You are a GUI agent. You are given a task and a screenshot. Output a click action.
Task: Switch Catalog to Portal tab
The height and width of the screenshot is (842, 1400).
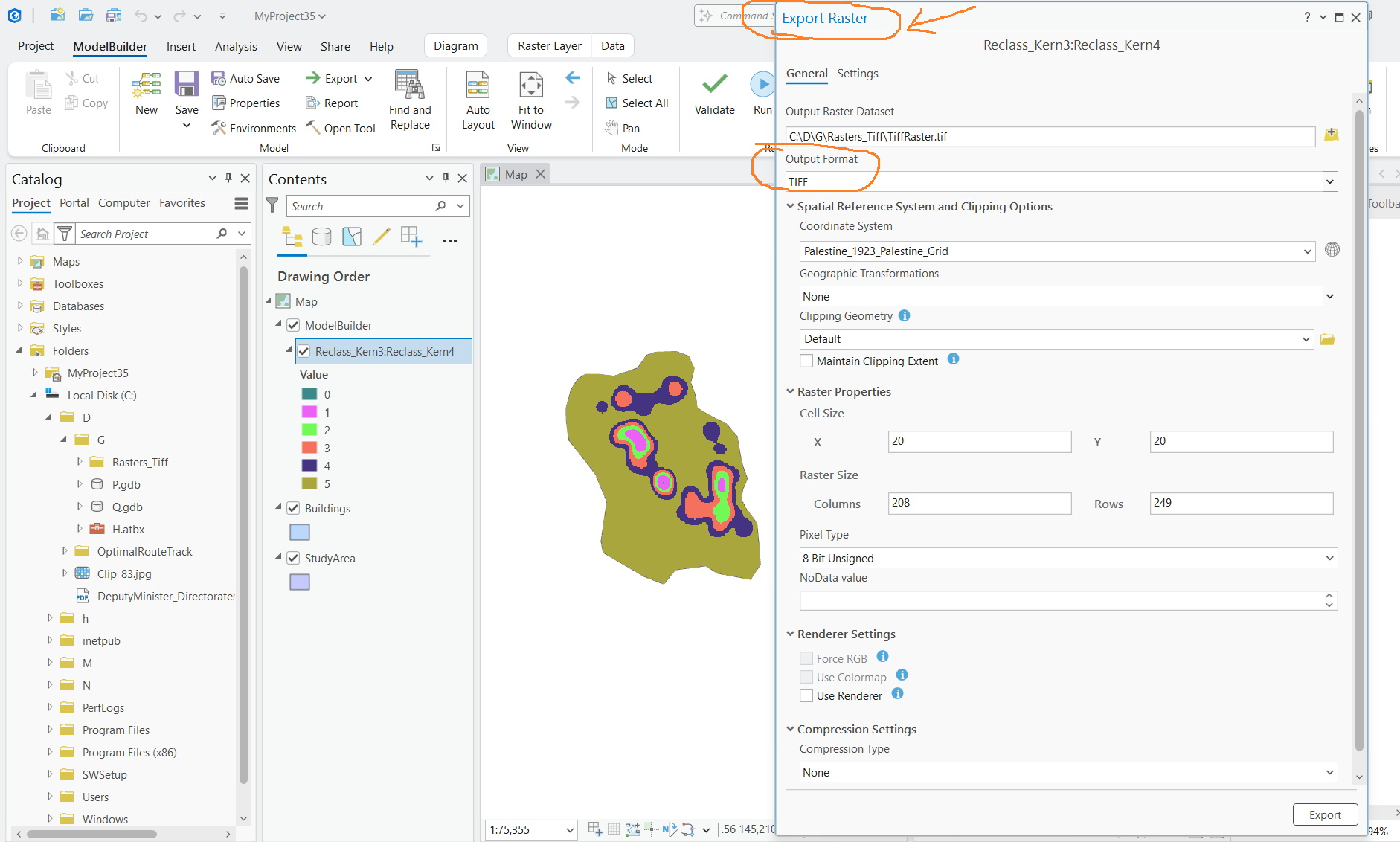point(74,202)
